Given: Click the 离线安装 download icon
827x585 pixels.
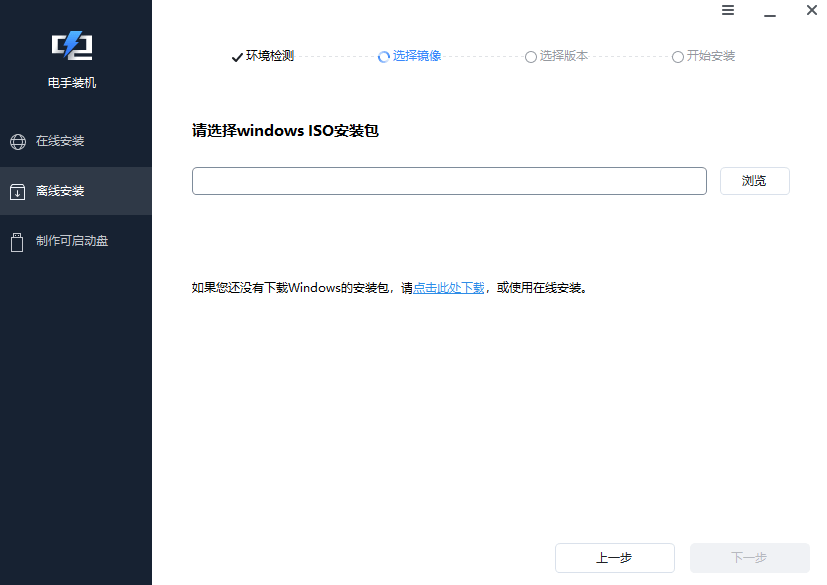Looking at the screenshot, I should coord(17,191).
